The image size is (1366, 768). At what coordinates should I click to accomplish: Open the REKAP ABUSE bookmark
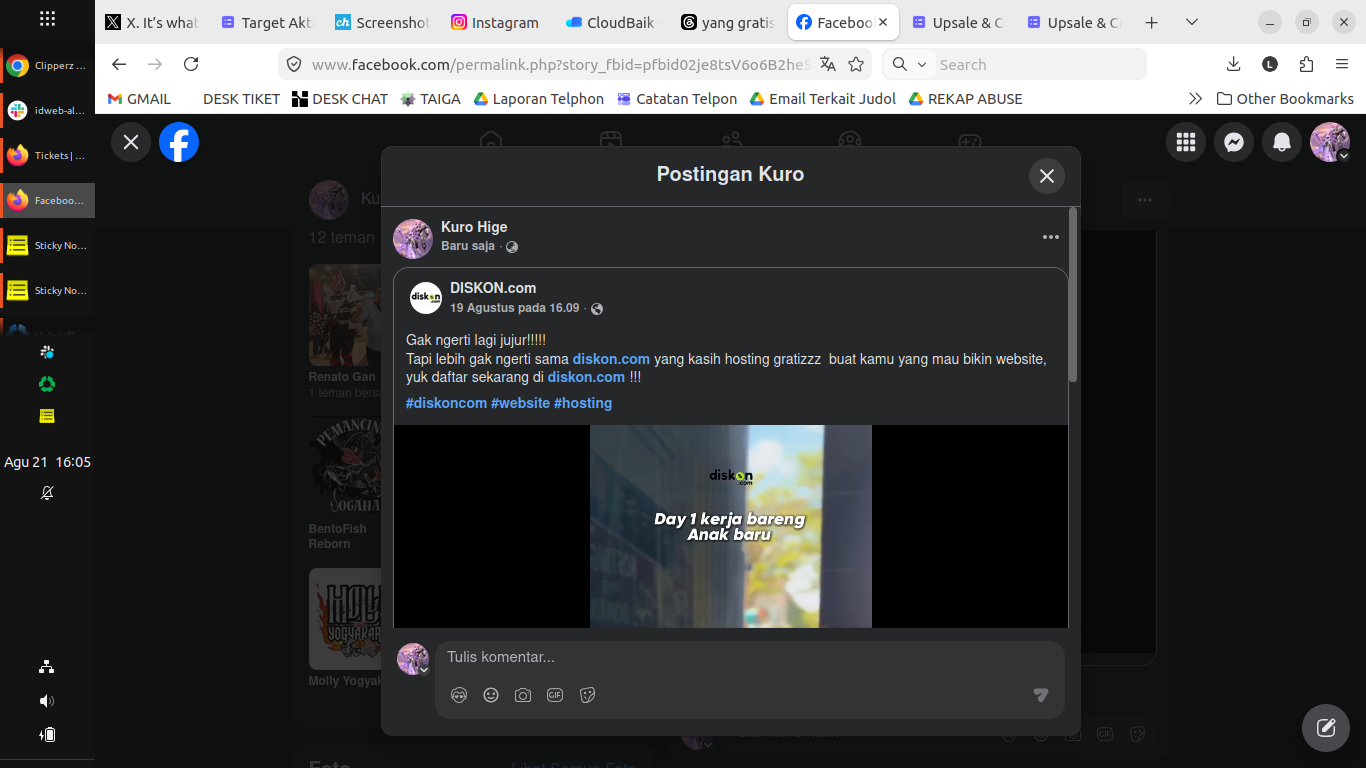point(965,99)
